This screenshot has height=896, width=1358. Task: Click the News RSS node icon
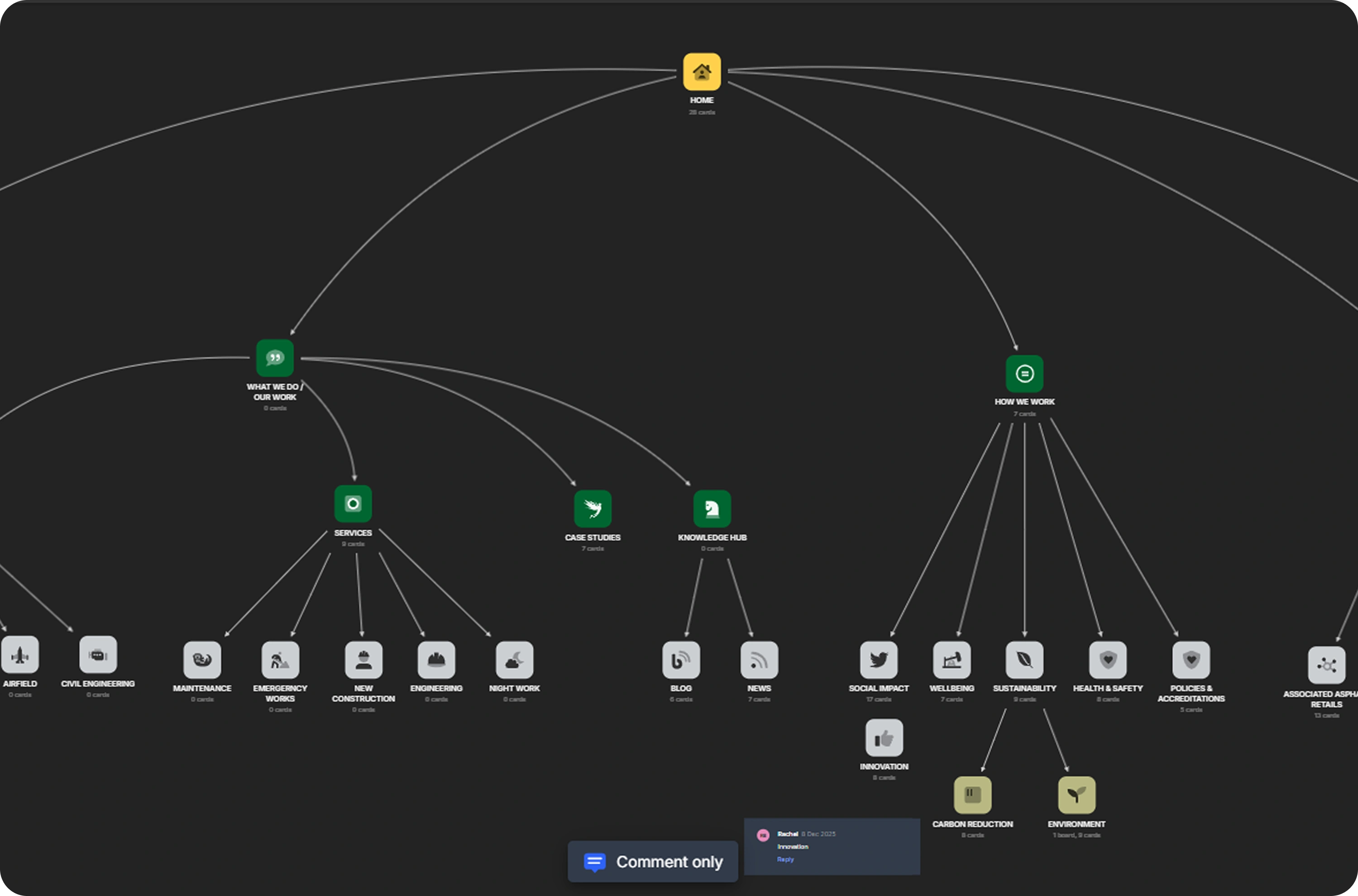click(x=759, y=660)
